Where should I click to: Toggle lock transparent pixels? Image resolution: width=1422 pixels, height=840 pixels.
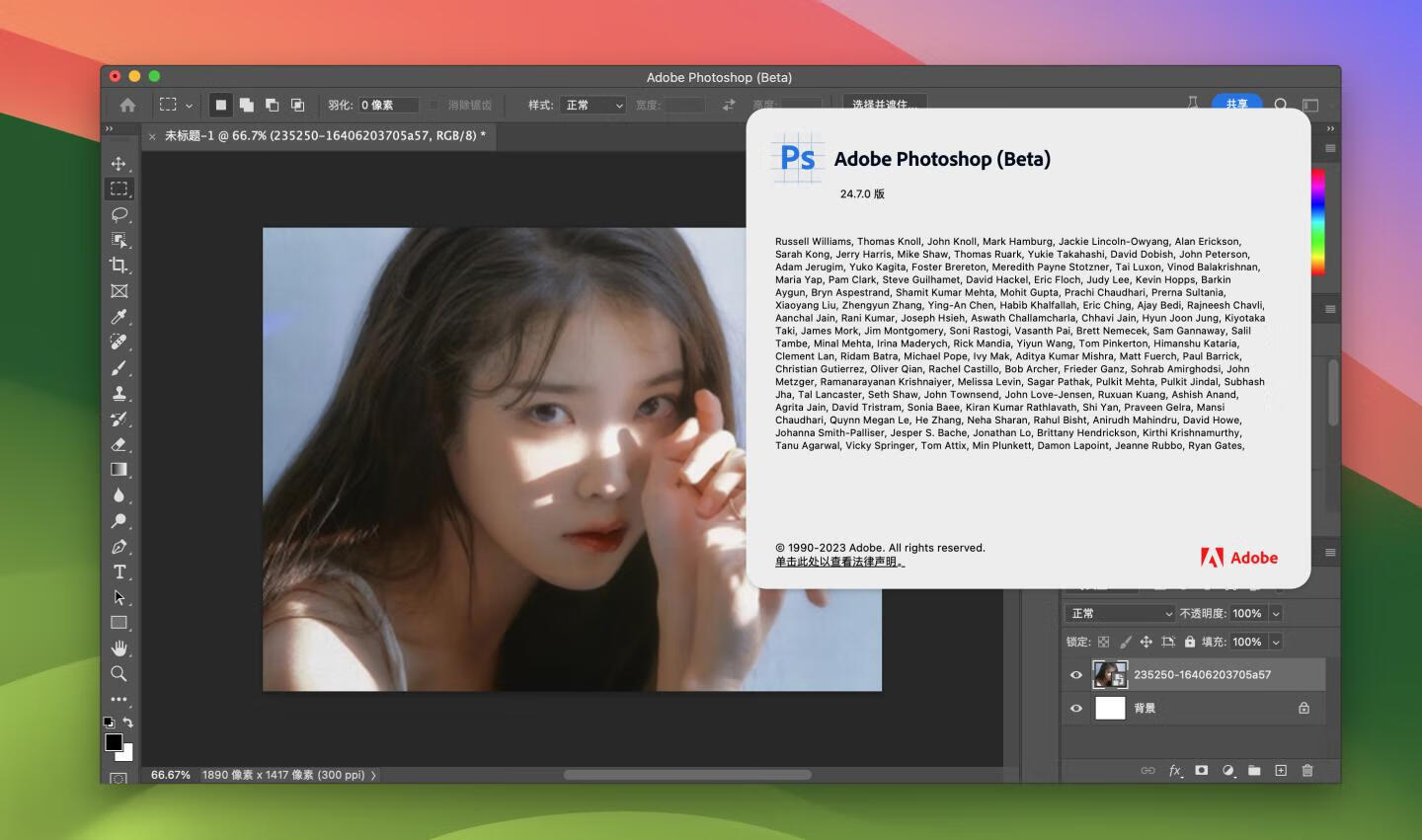point(1104,642)
